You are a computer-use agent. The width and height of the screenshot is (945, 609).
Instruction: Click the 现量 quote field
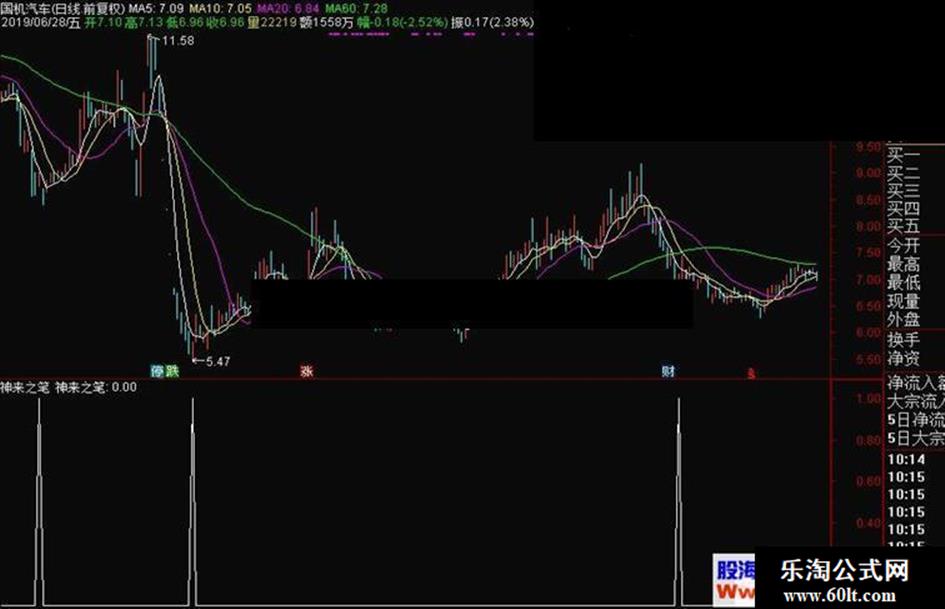tap(903, 301)
